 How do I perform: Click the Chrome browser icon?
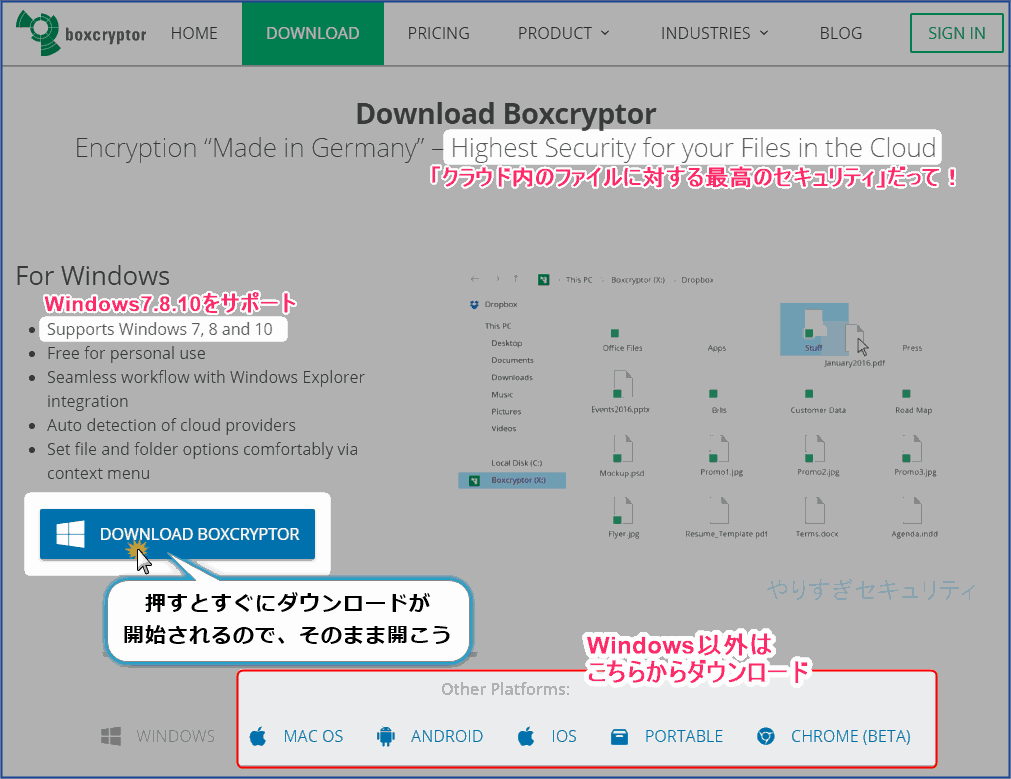pyautogui.click(x=766, y=736)
